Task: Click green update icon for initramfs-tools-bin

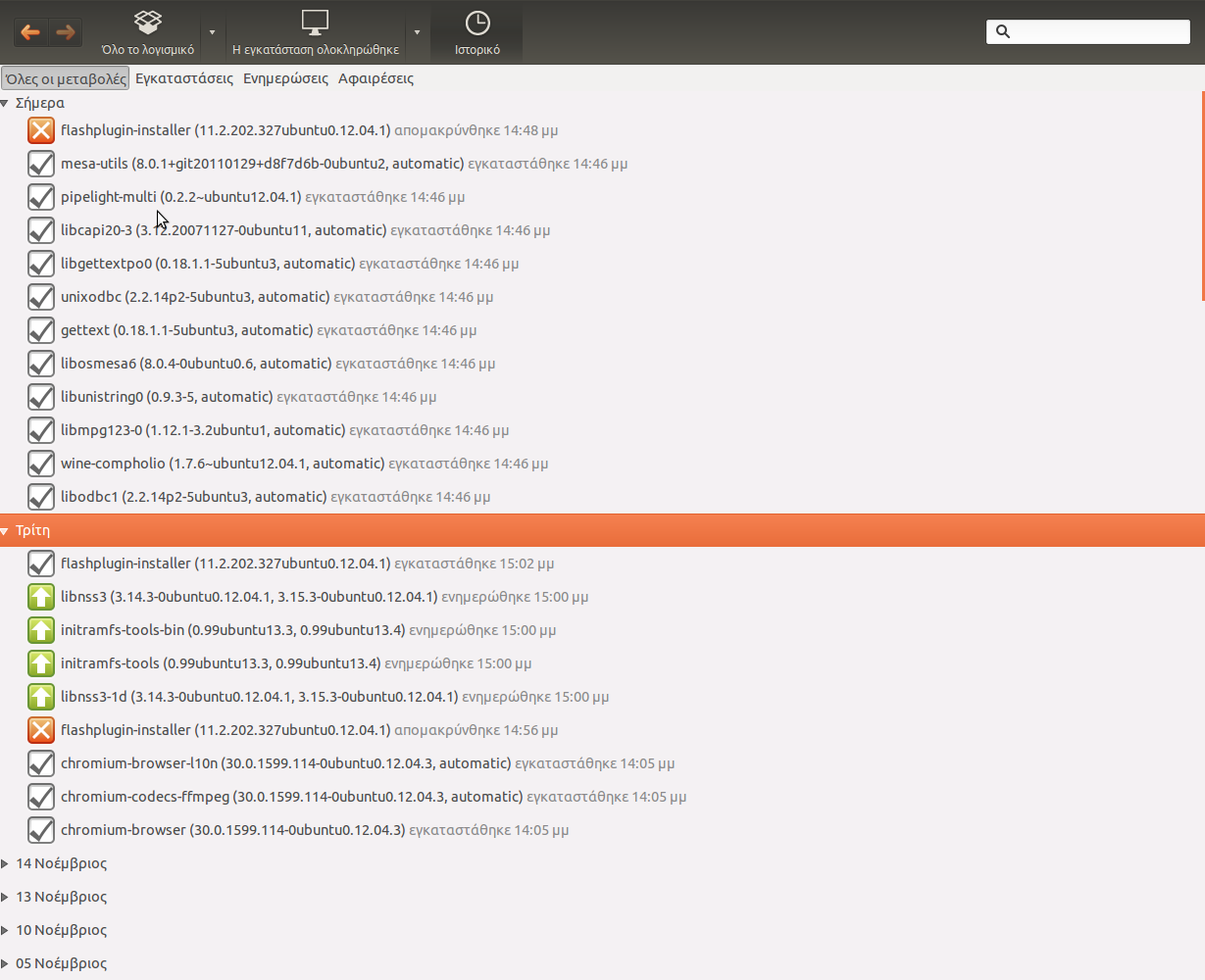Action: point(40,630)
